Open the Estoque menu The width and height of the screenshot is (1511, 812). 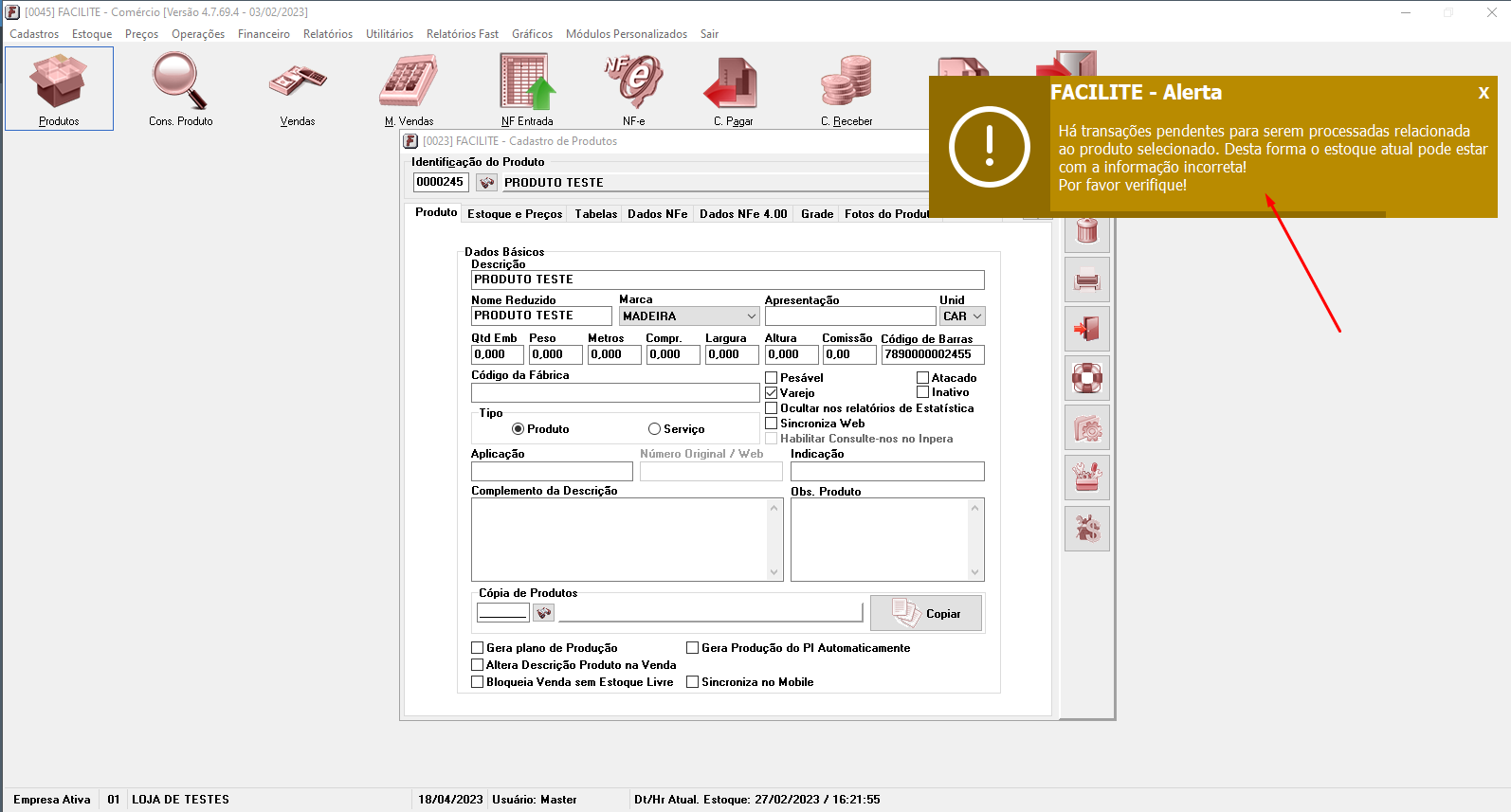click(x=92, y=34)
